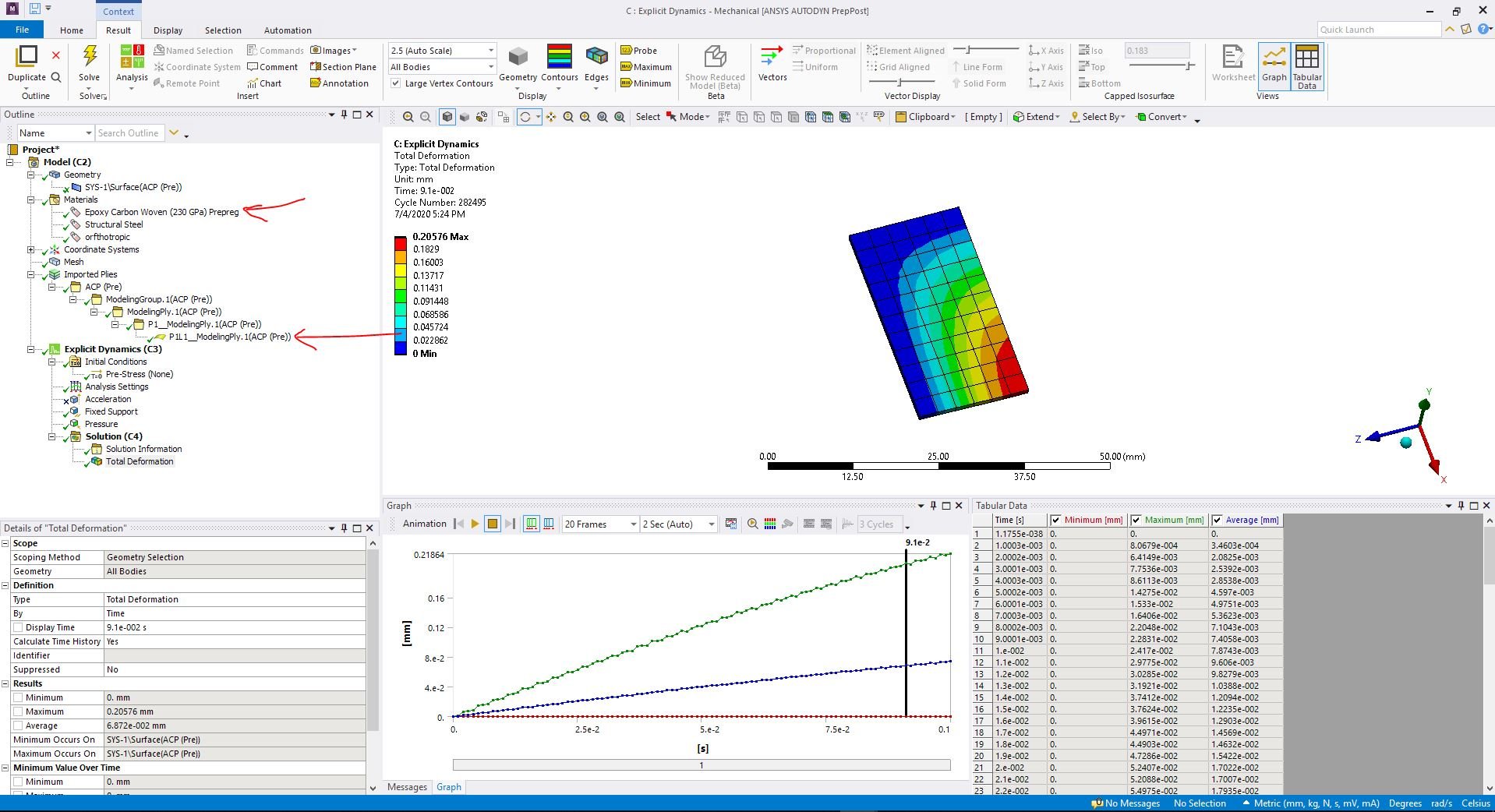Screen dimensions: 1495x812
Task: Click the Search Outline input field
Action: pyautogui.click(x=129, y=133)
